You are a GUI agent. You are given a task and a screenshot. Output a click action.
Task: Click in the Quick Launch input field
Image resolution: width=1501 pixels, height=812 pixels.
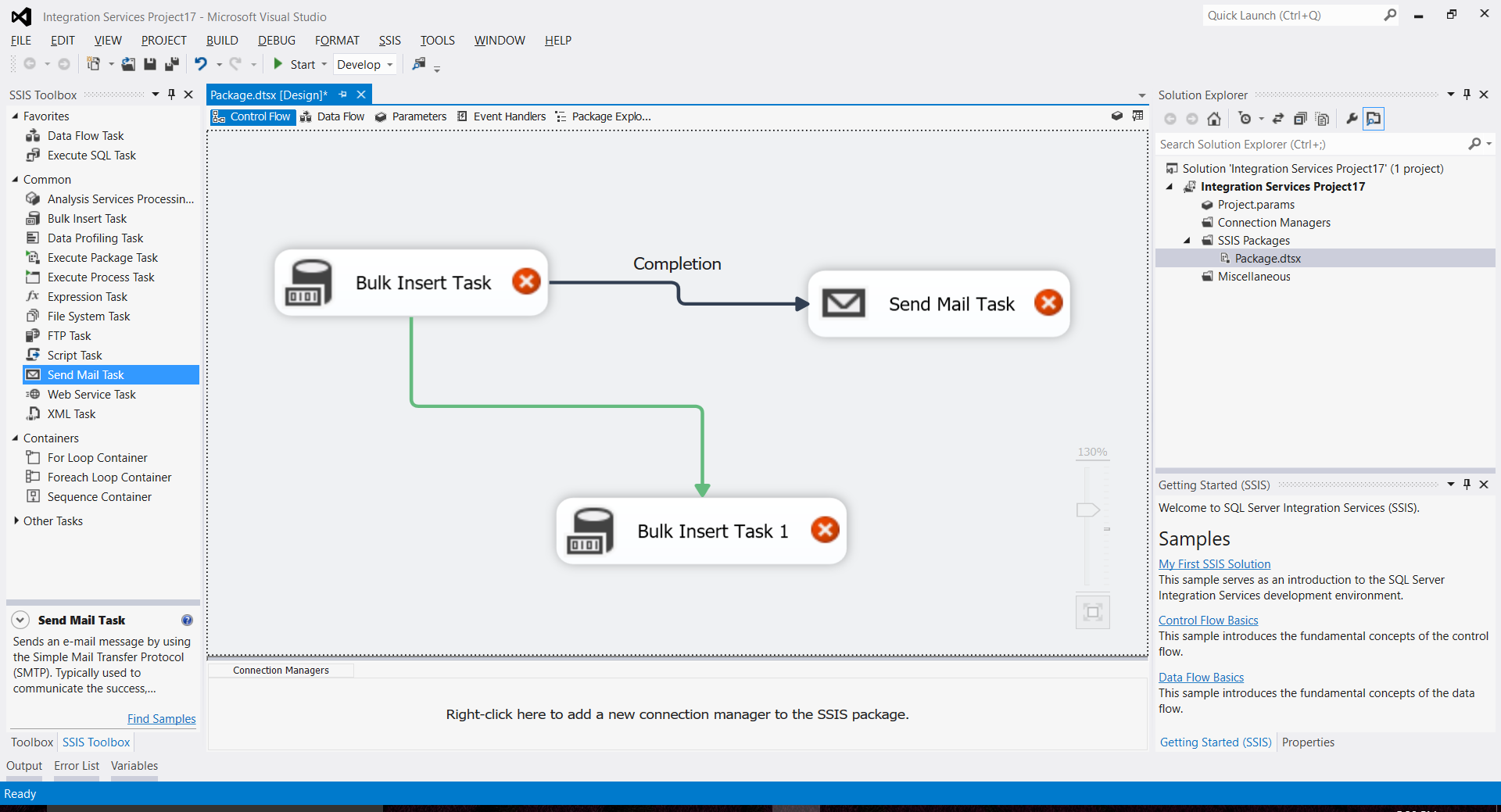[1291, 15]
